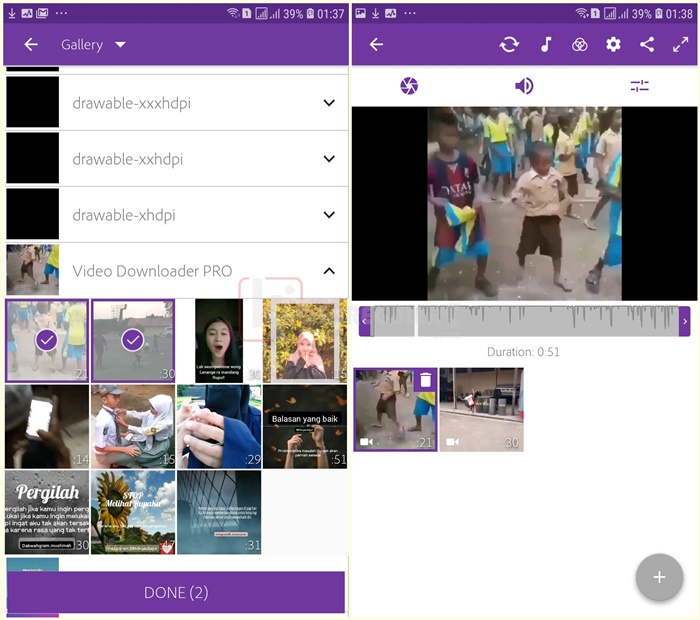Tap the DONE (2) button
The height and width of the screenshot is (620, 700).
coord(176,592)
